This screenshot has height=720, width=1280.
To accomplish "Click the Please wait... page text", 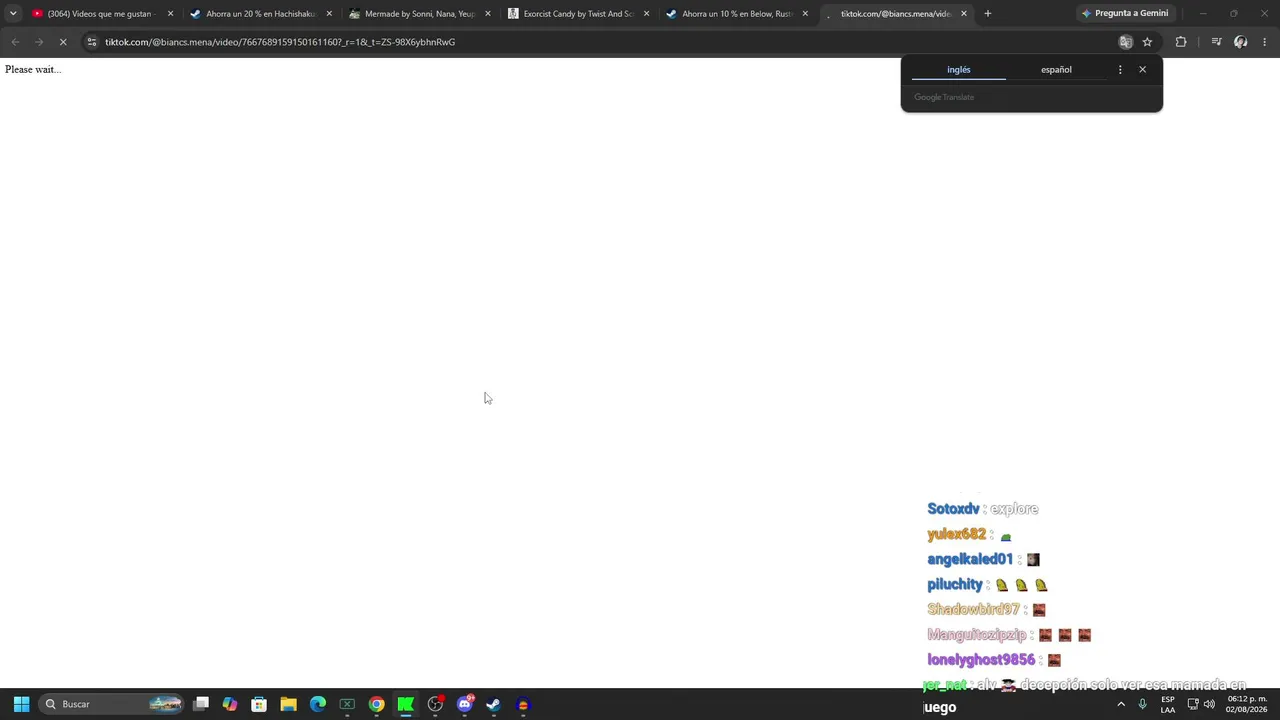I will coord(33,69).
